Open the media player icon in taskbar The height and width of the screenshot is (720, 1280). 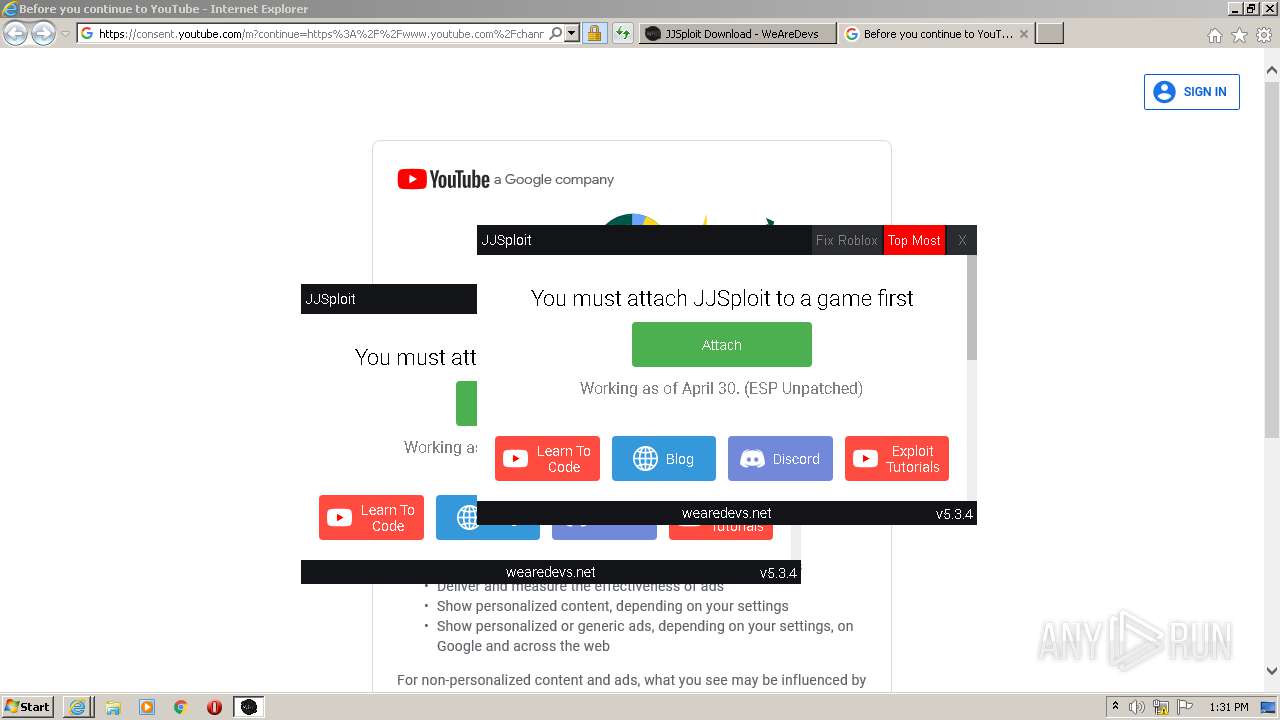tap(147, 707)
